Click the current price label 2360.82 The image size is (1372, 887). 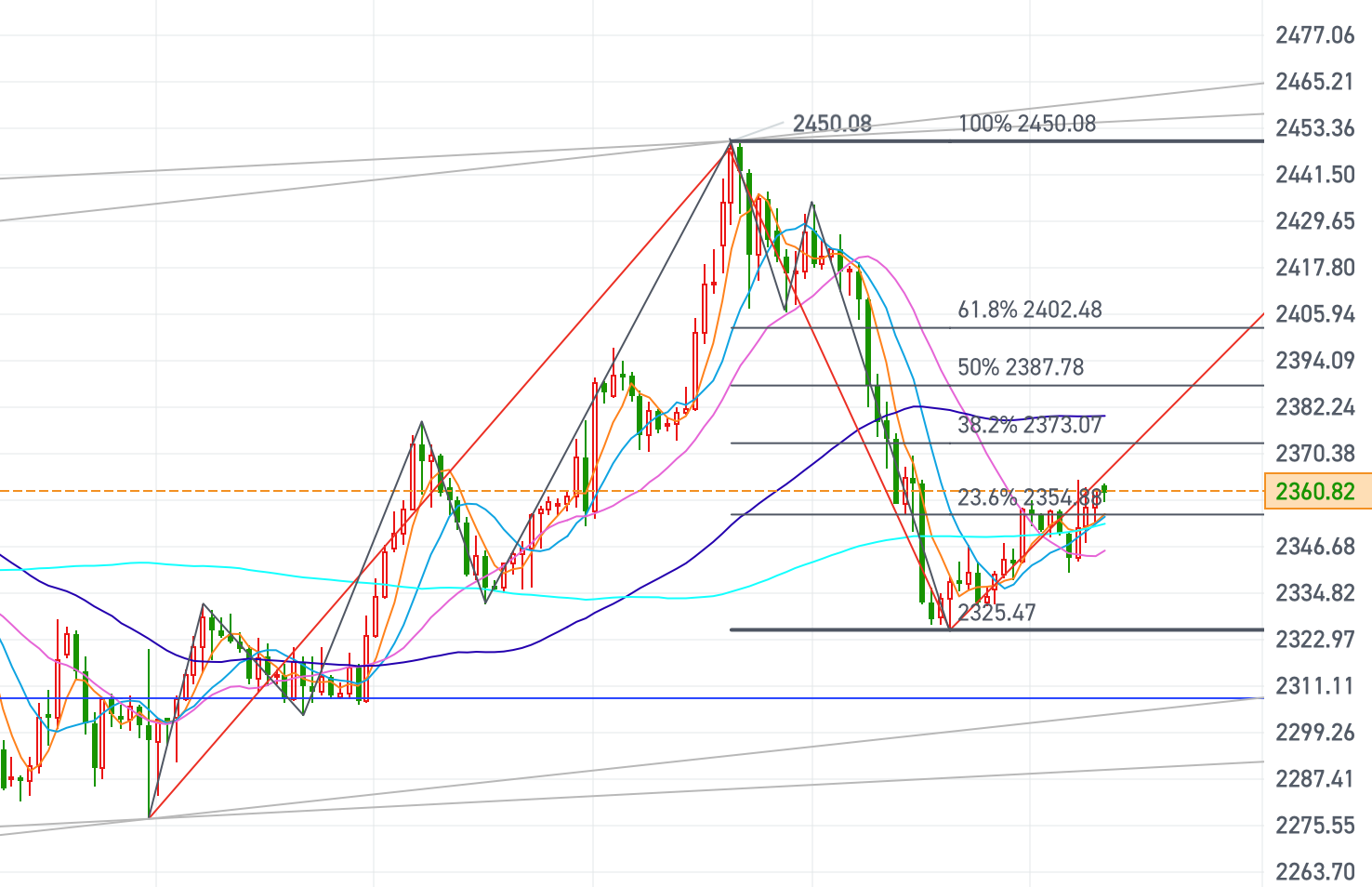(x=1318, y=491)
